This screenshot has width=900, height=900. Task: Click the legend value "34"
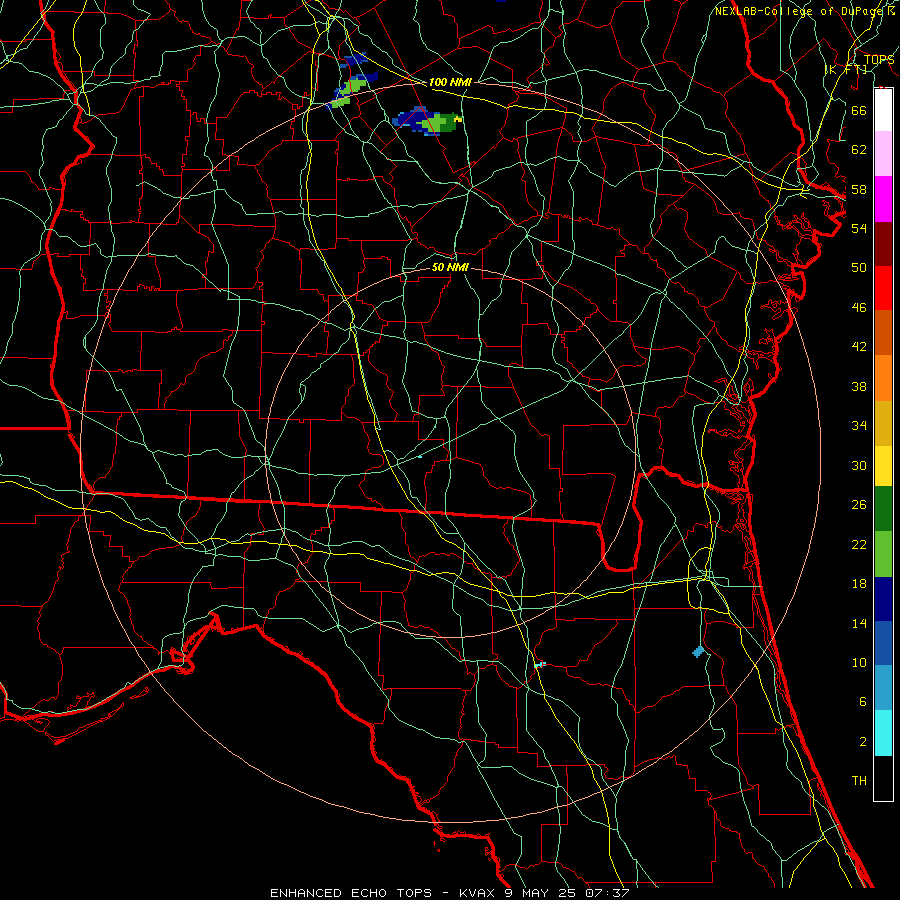point(859,425)
